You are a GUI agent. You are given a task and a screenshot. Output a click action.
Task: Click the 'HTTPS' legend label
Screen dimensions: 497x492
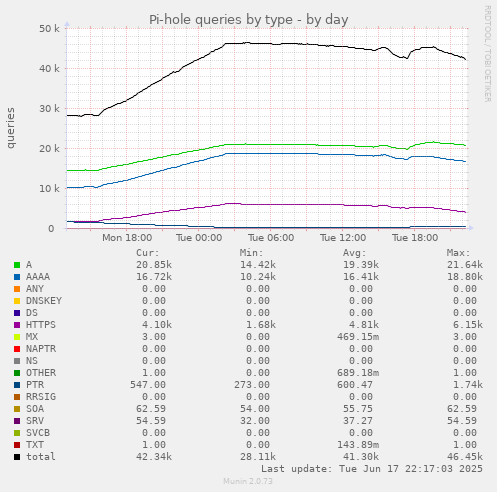pyautogui.click(x=41, y=325)
